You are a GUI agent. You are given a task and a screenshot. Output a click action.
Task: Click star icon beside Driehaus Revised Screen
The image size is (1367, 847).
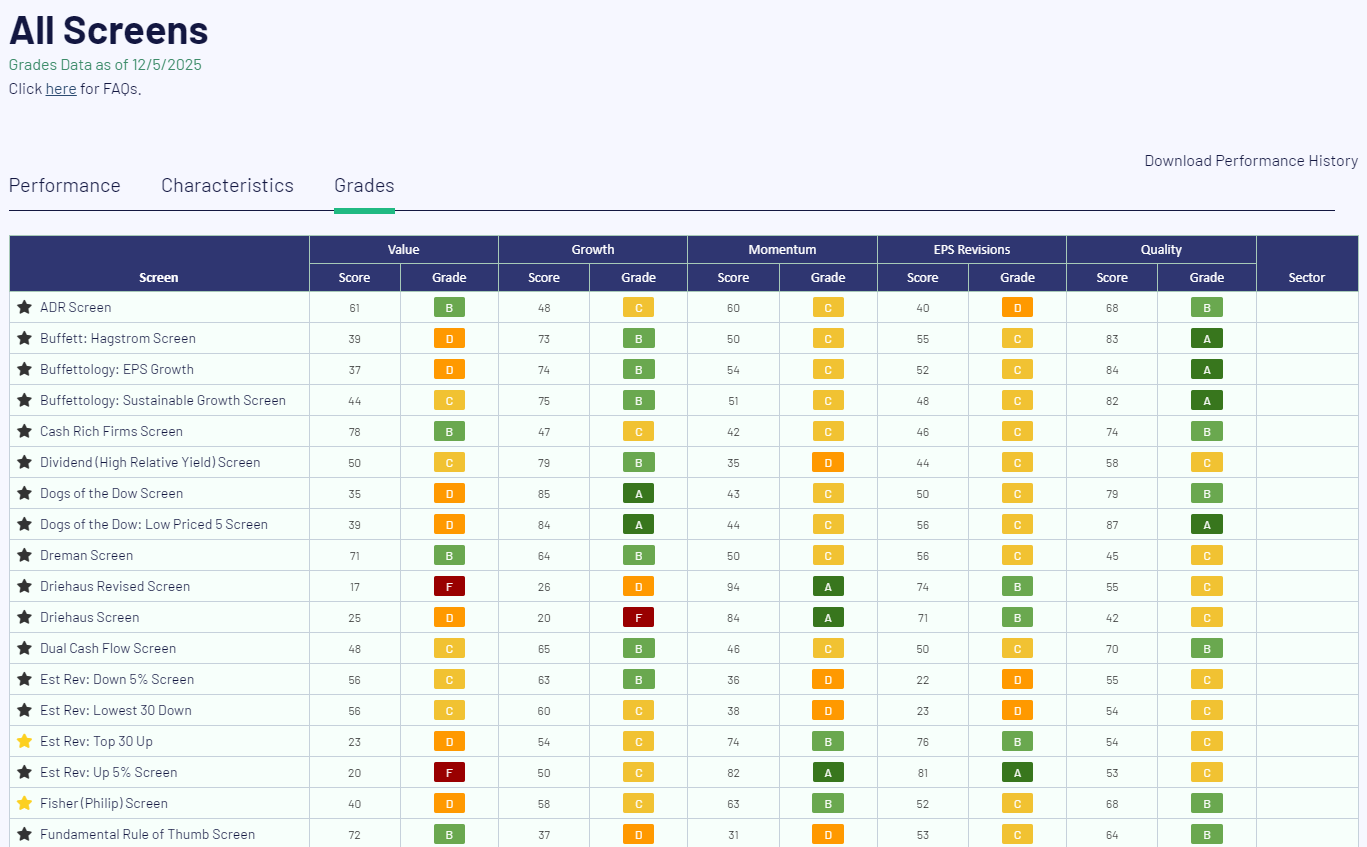pyautogui.click(x=25, y=586)
